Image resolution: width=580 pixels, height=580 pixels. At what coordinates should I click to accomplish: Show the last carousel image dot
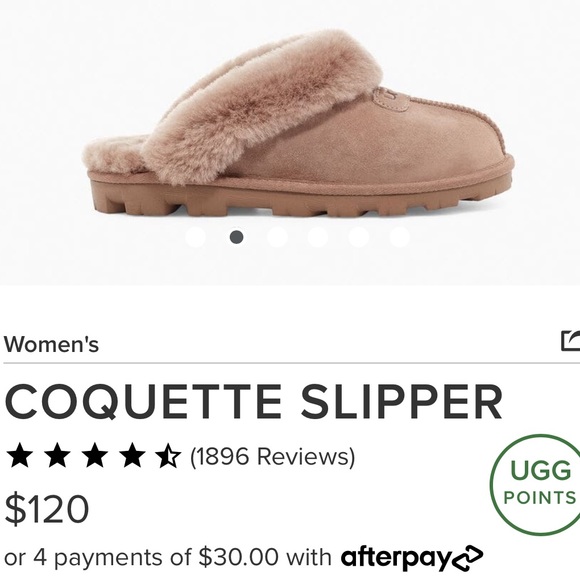(x=399, y=237)
